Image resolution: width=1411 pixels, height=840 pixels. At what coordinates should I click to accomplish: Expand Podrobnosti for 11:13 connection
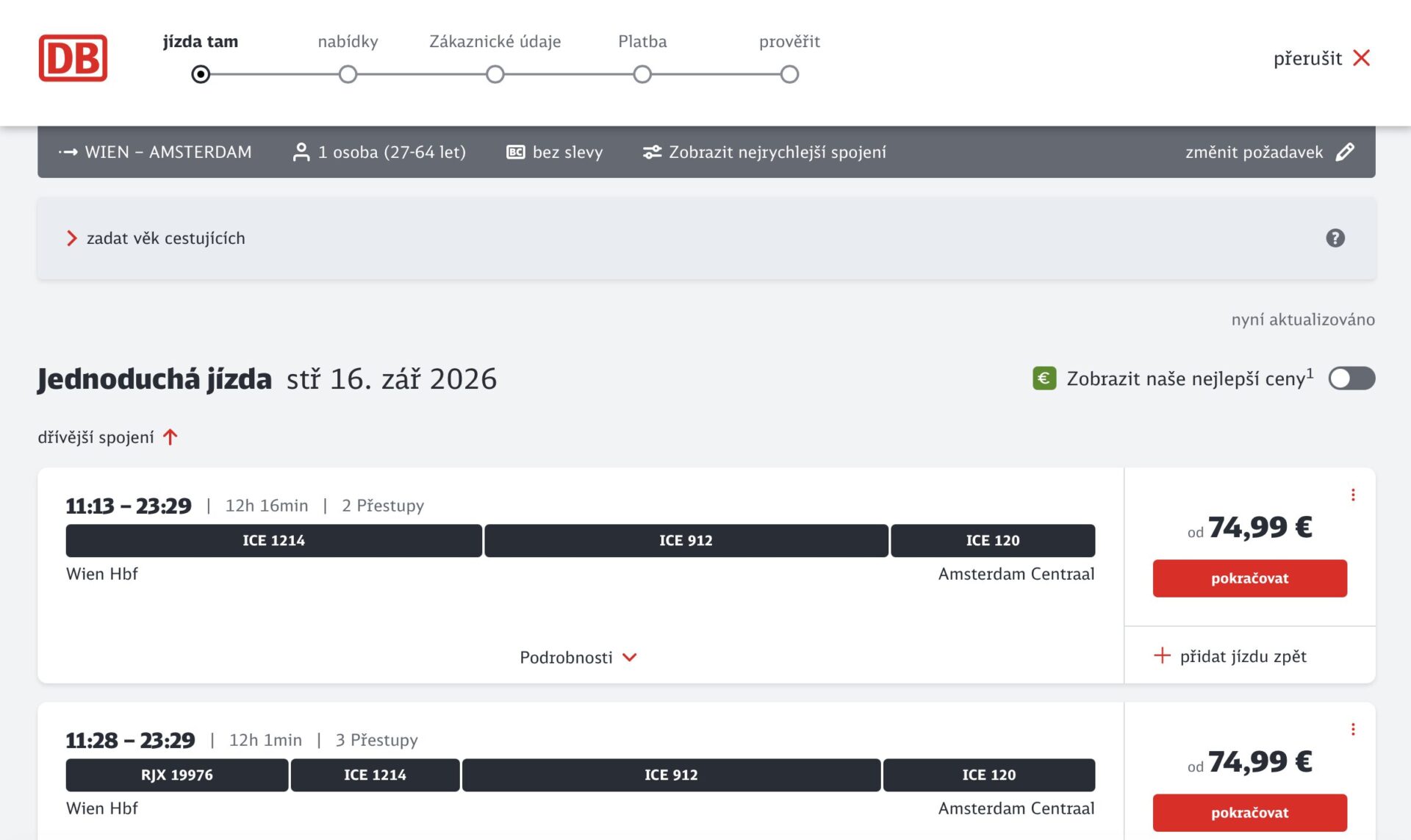[x=578, y=657]
